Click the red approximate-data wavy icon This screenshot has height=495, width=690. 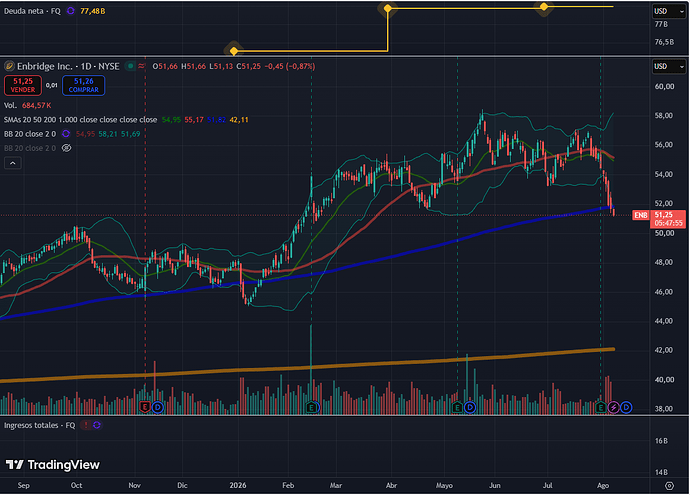coord(141,66)
